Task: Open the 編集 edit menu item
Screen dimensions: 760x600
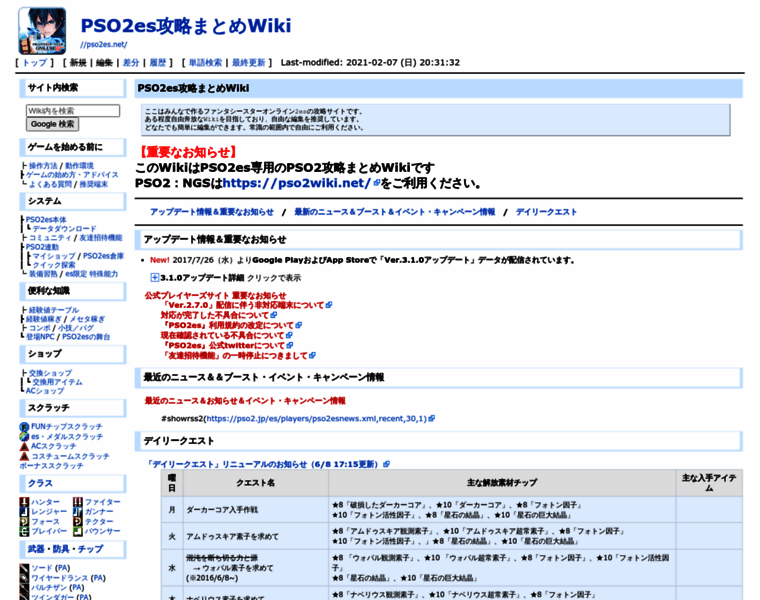Action: tap(104, 63)
